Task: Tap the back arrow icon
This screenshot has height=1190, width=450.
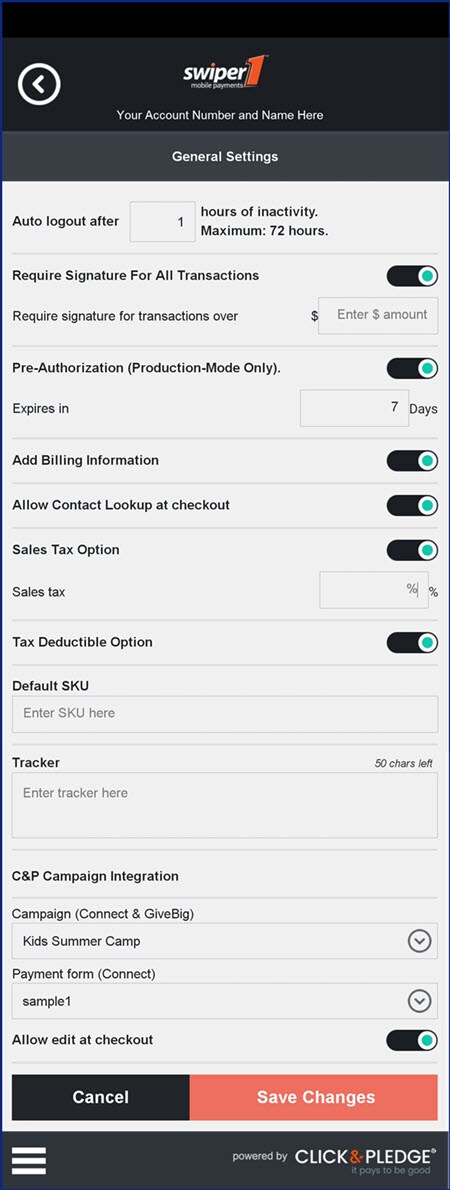Action: pos(39,83)
